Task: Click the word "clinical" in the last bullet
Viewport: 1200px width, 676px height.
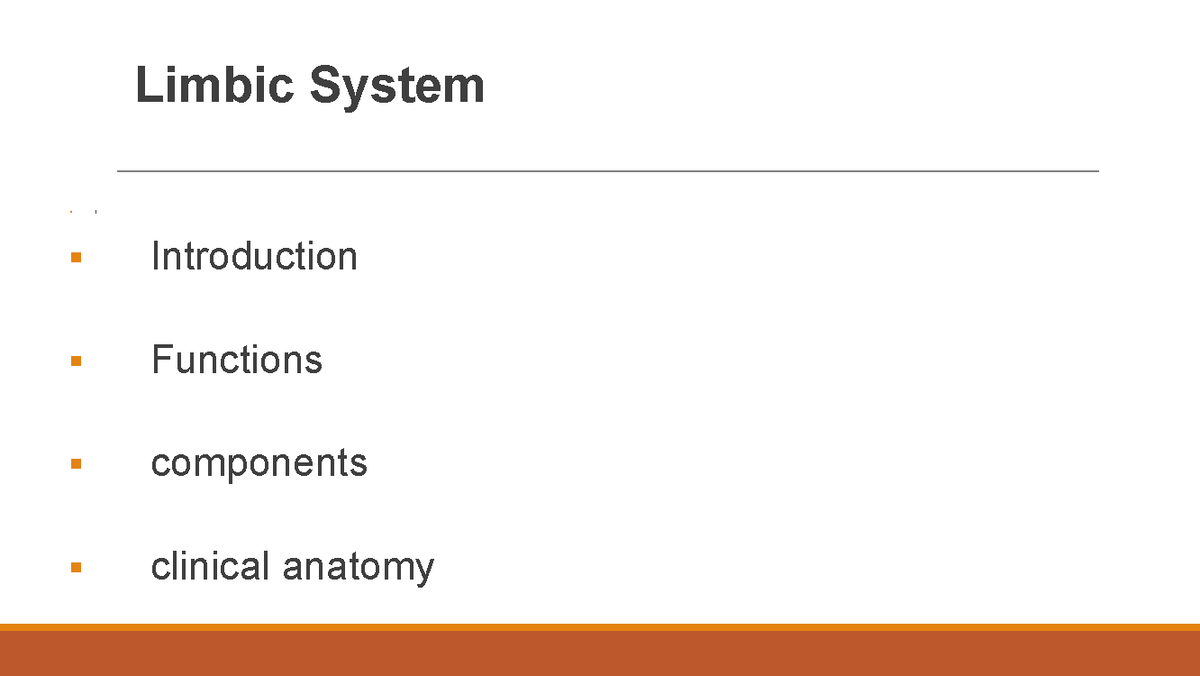Action: pyautogui.click(x=210, y=567)
